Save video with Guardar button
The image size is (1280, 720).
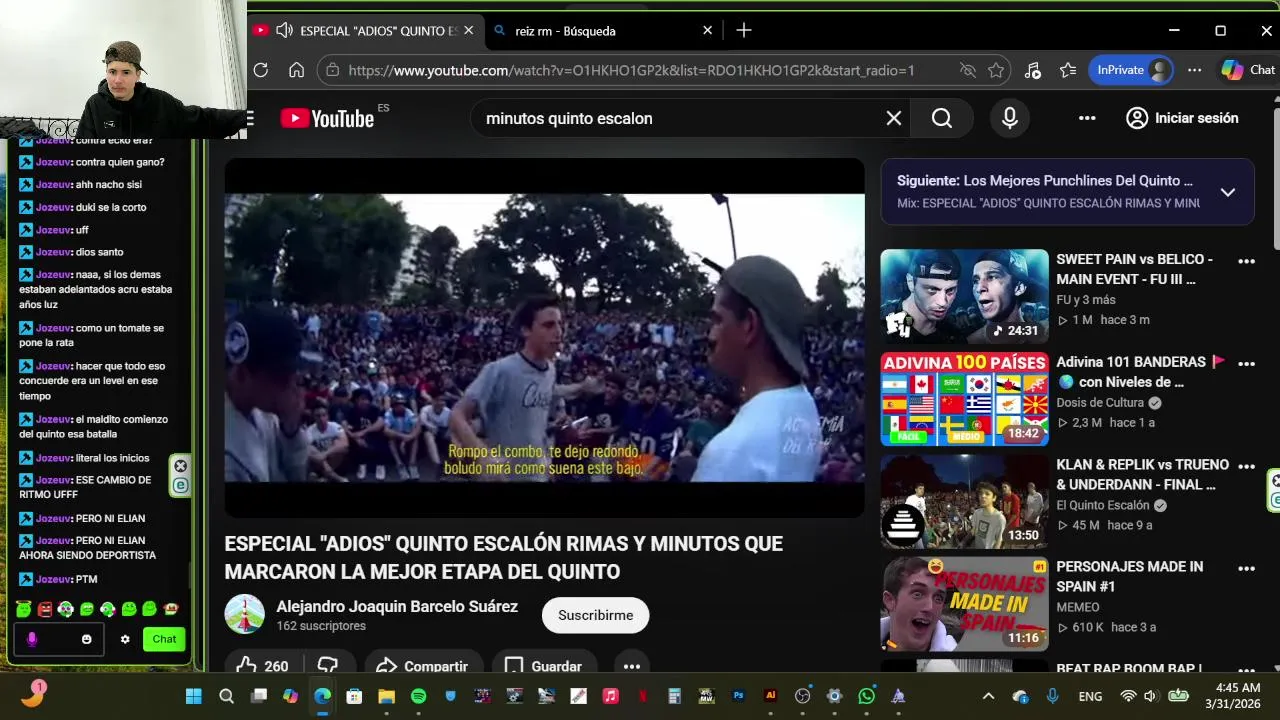point(544,667)
